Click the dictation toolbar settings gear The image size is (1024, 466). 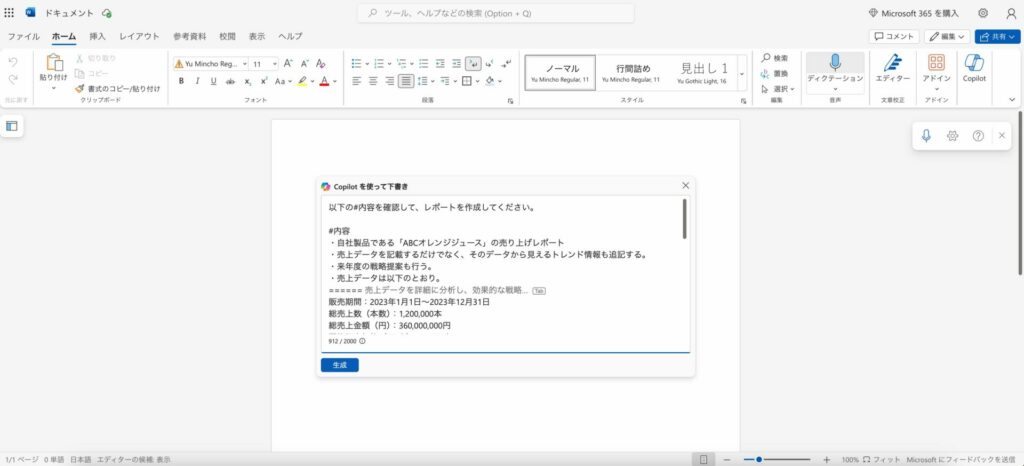tap(952, 136)
